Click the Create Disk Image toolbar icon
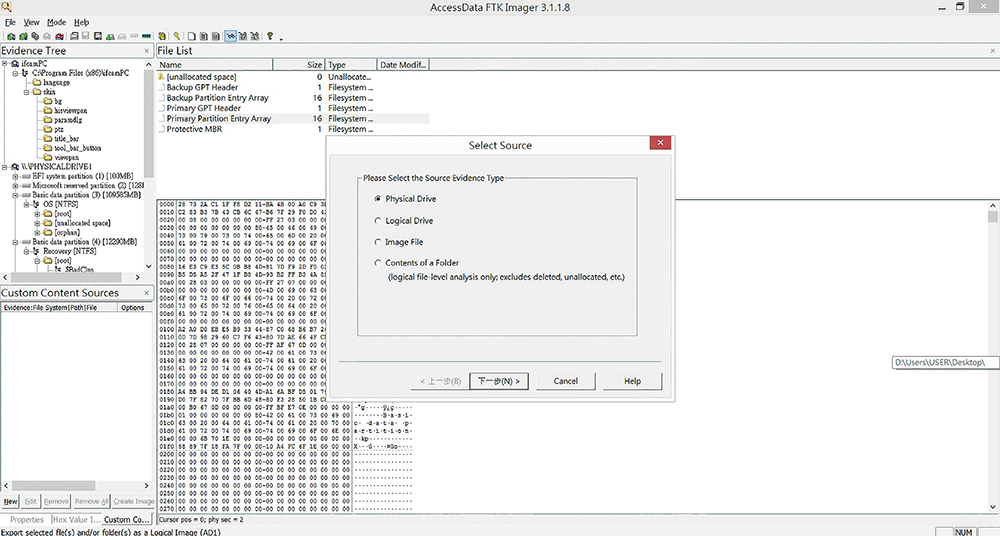The image size is (1000, 536). tap(74, 36)
